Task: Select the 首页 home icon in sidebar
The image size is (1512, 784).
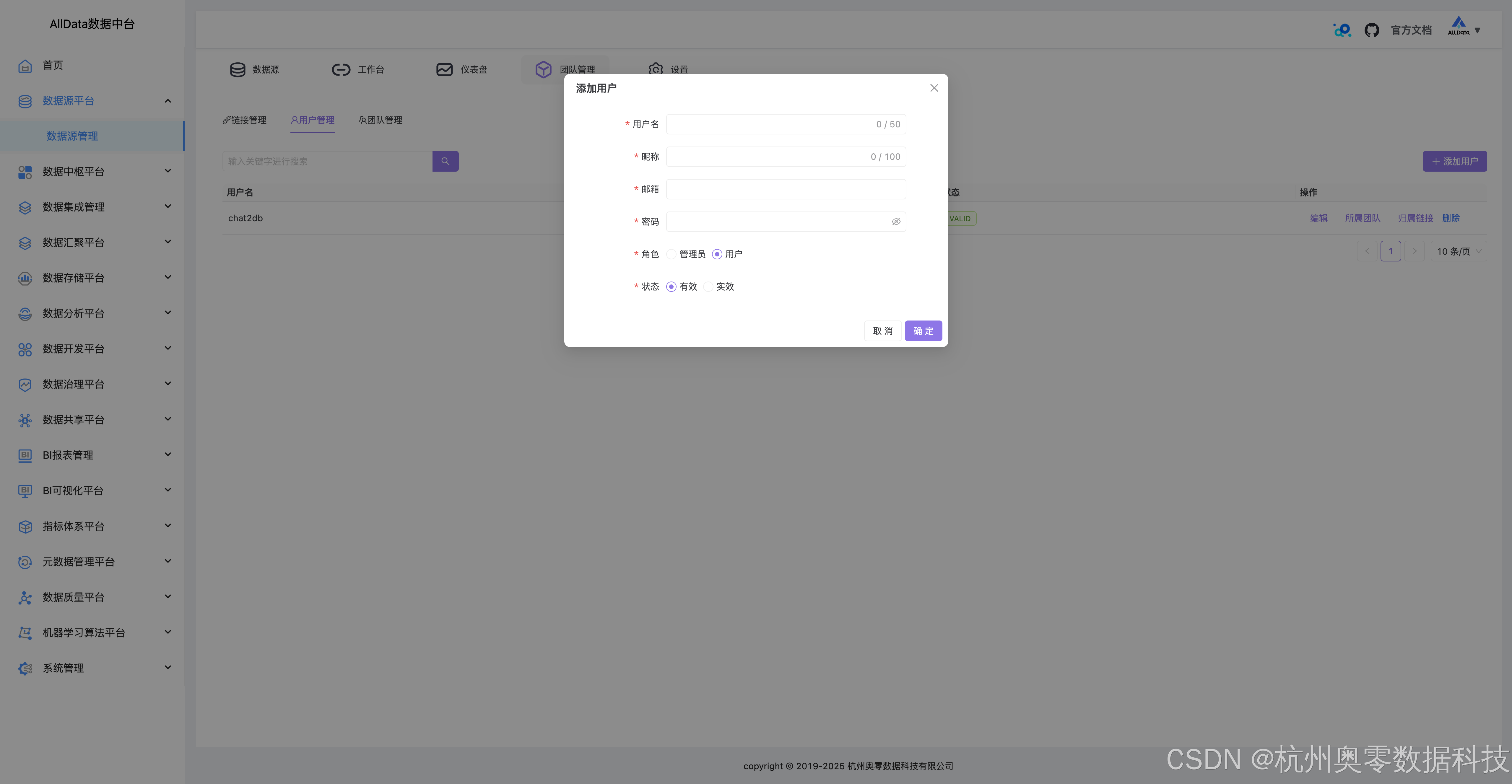Action: coord(25,65)
